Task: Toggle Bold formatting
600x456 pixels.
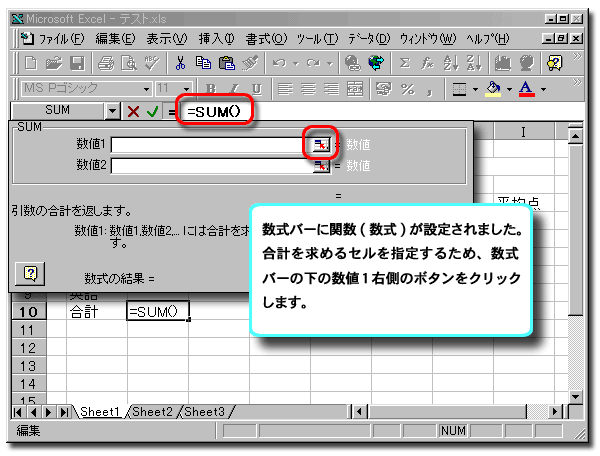Action: coord(210,89)
